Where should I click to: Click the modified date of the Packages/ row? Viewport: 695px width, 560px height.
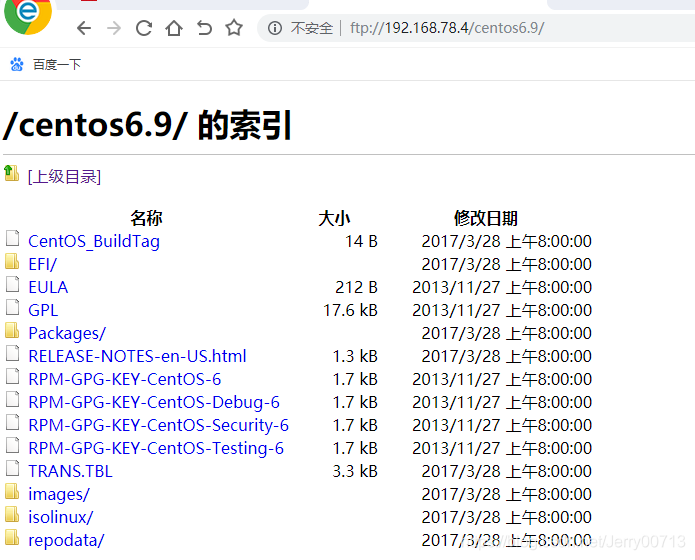pos(507,333)
